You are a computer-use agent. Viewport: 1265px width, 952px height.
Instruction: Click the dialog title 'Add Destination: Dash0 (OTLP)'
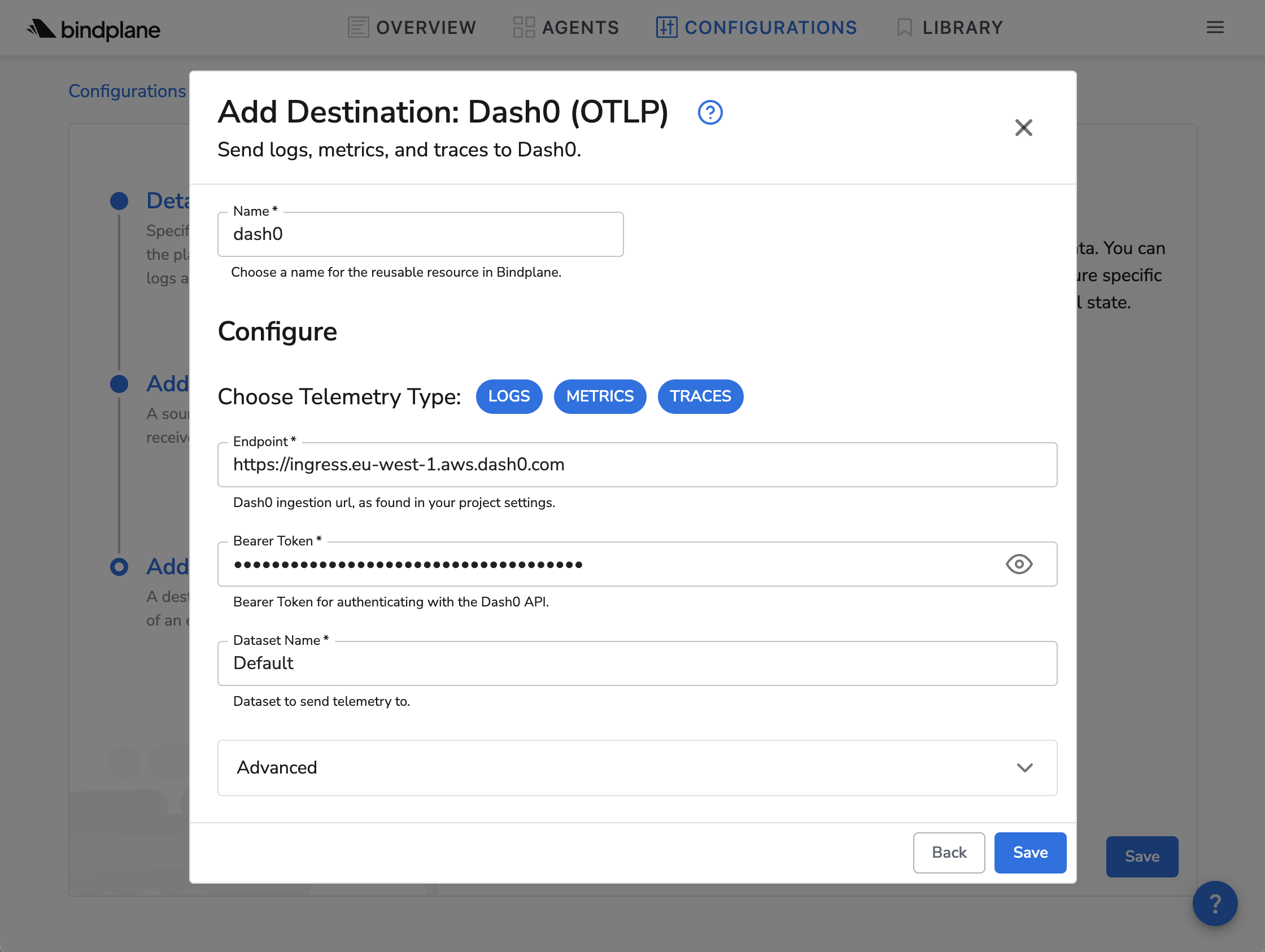point(443,112)
